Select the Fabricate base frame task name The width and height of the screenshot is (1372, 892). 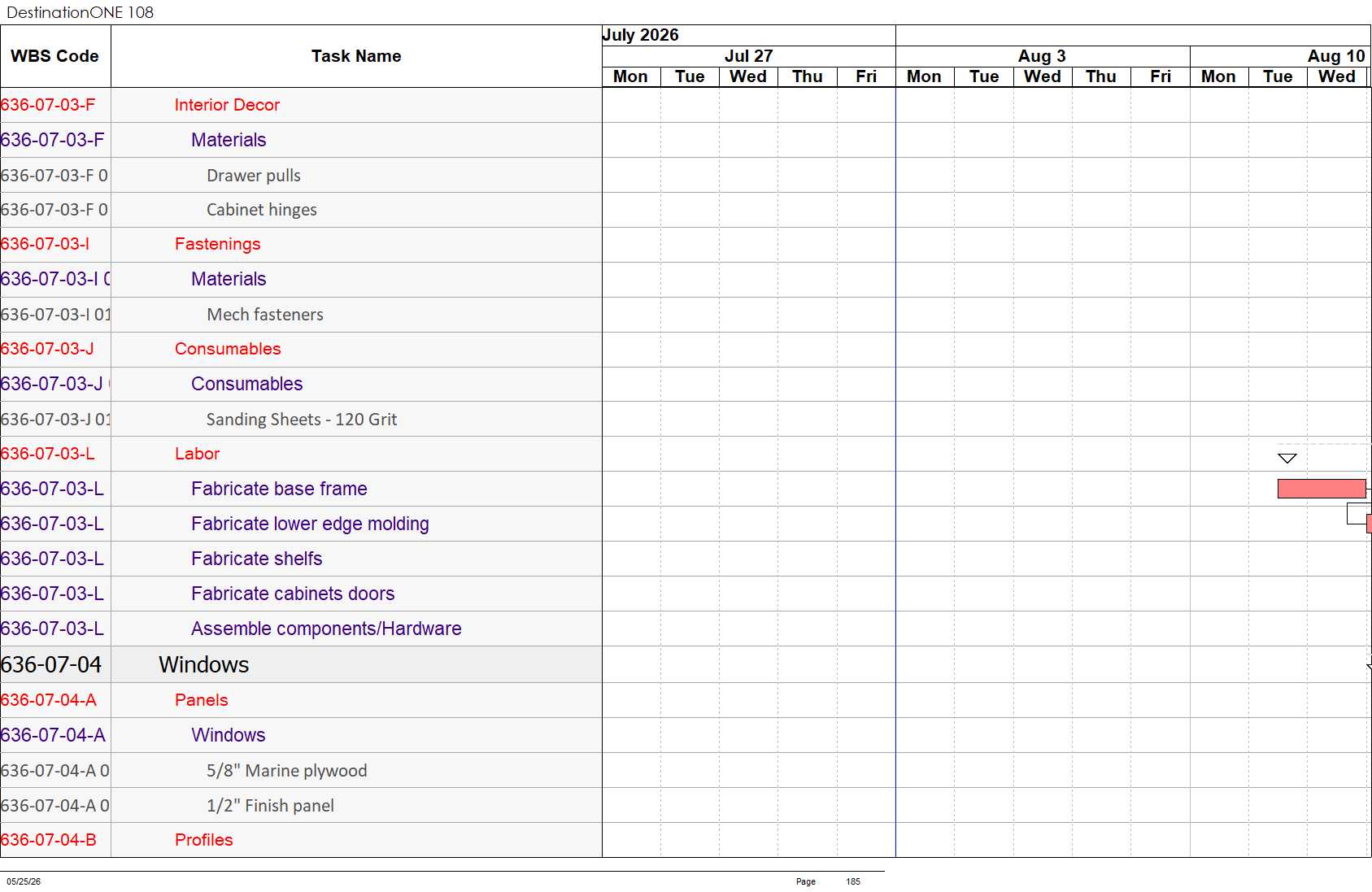pyautogui.click(x=279, y=489)
